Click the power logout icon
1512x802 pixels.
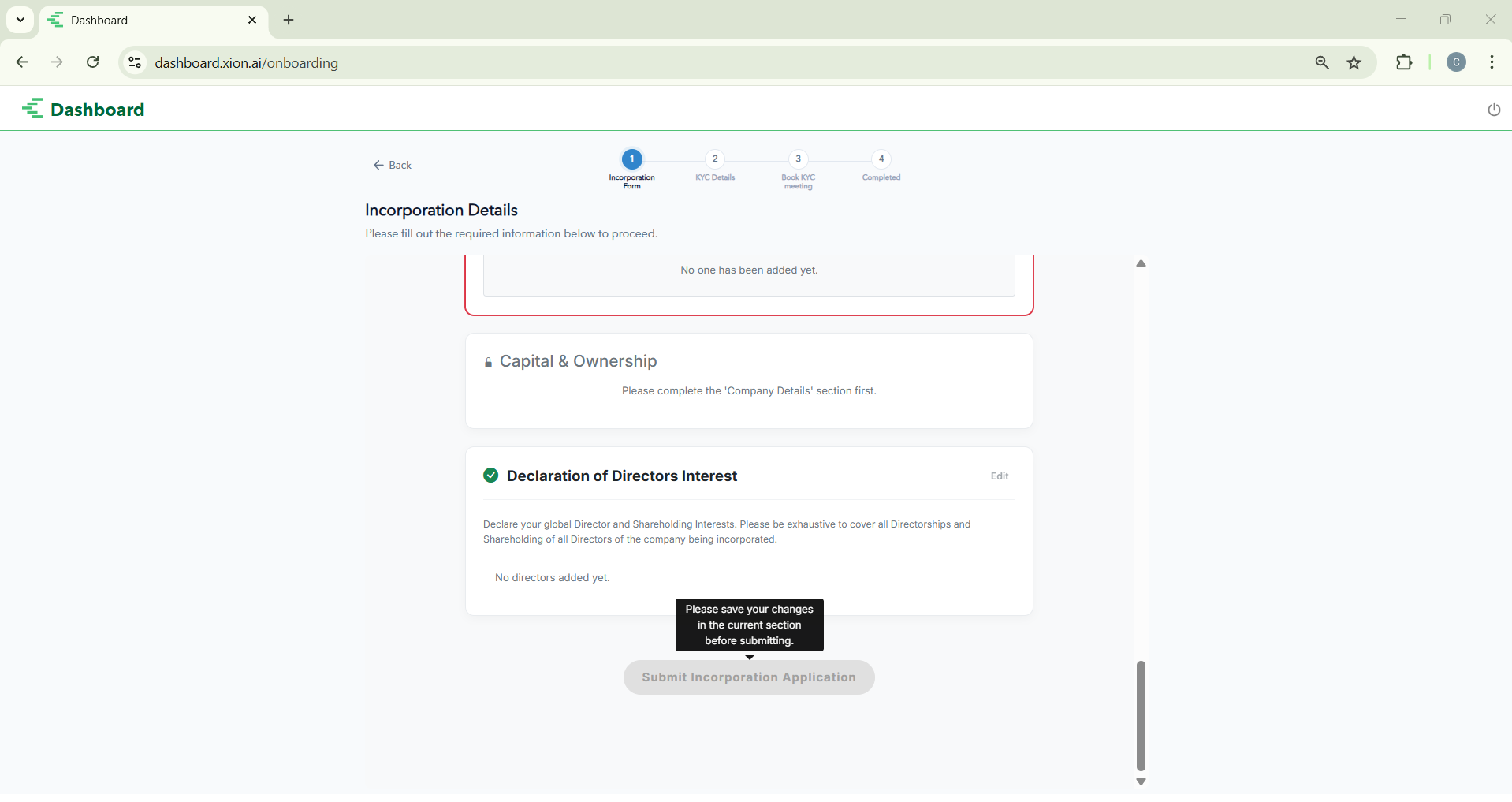click(x=1493, y=110)
